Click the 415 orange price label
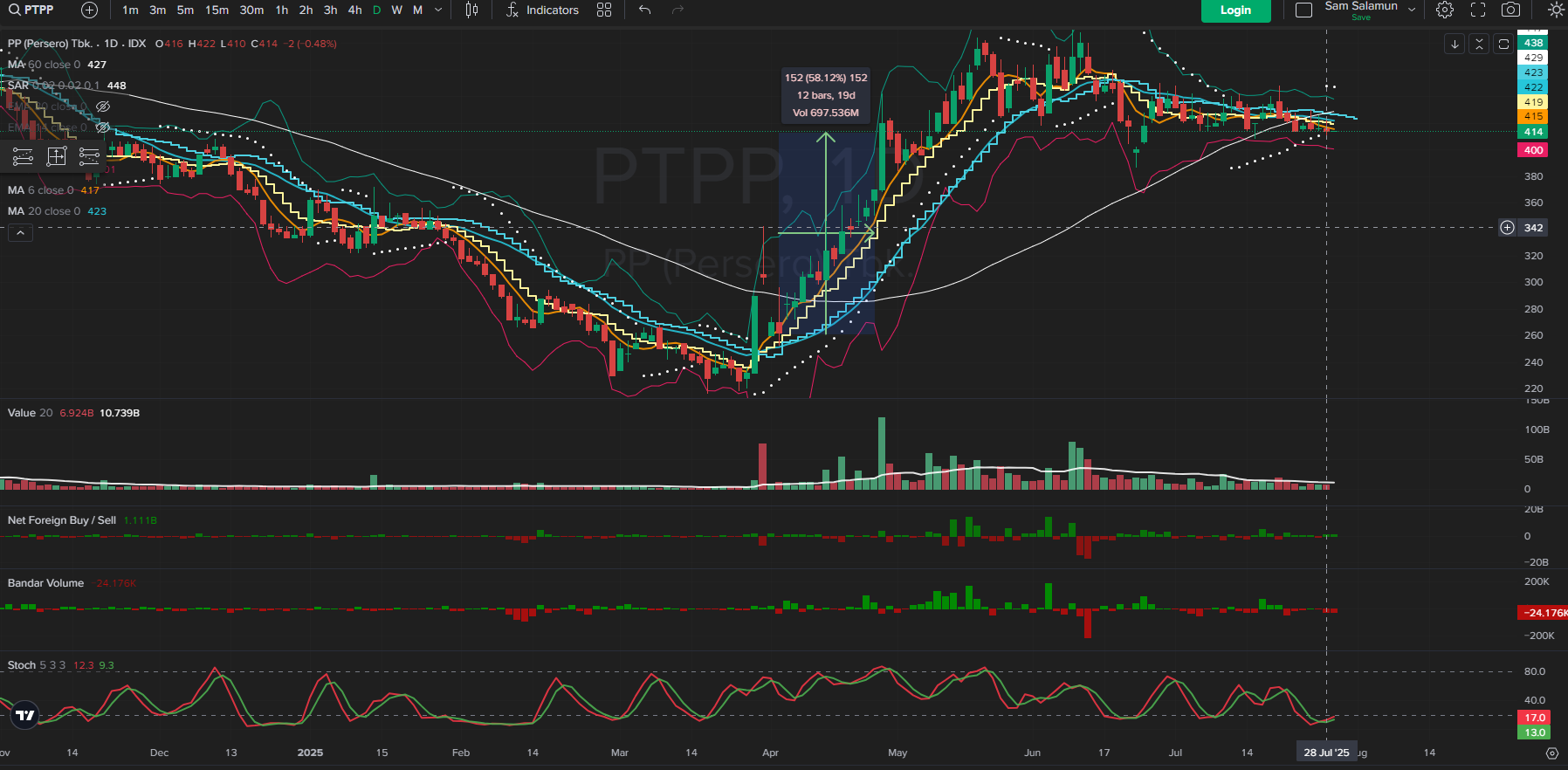 pos(1534,116)
